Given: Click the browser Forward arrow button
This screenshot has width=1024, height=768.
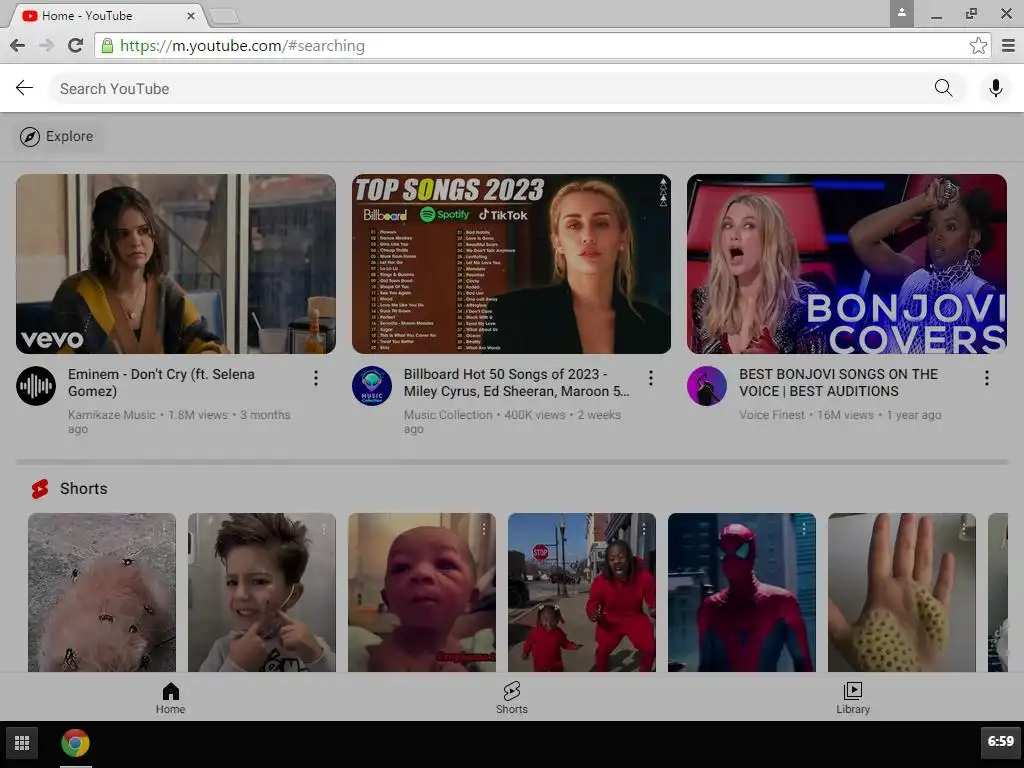Looking at the screenshot, I should click(x=46, y=46).
